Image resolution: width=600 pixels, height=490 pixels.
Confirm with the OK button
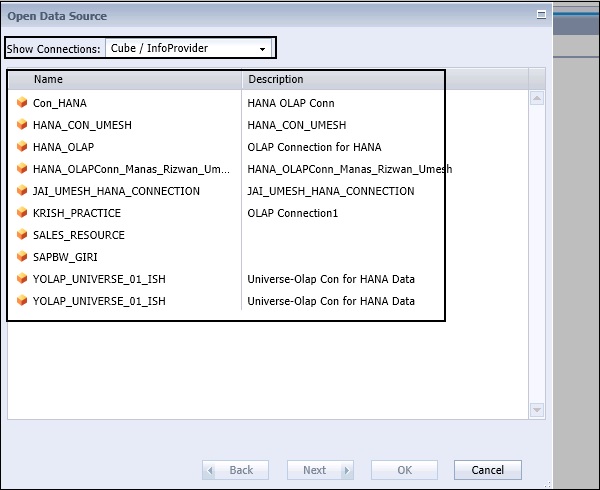[x=404, y=470]
